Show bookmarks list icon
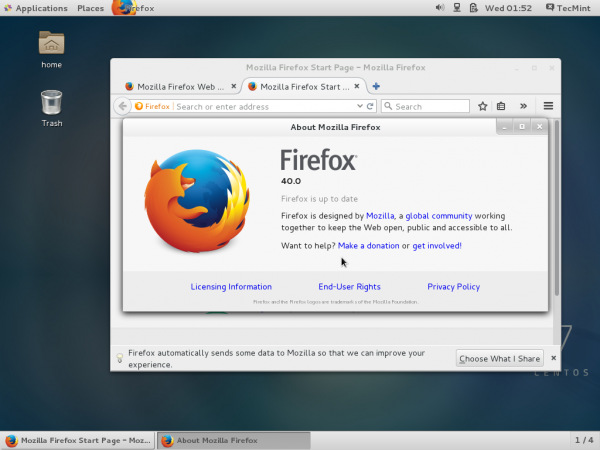Screen dimensions: 600x450 (501, 106)
